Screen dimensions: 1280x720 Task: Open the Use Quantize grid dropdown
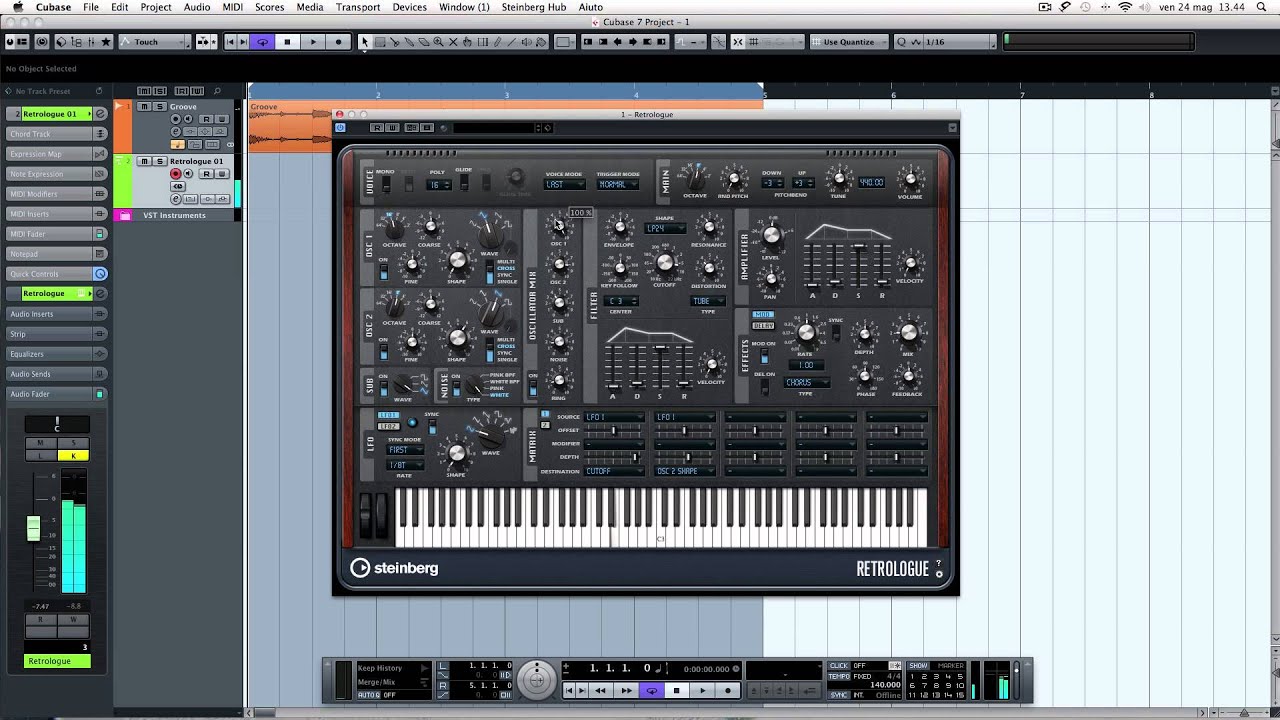tap(850, 42)
